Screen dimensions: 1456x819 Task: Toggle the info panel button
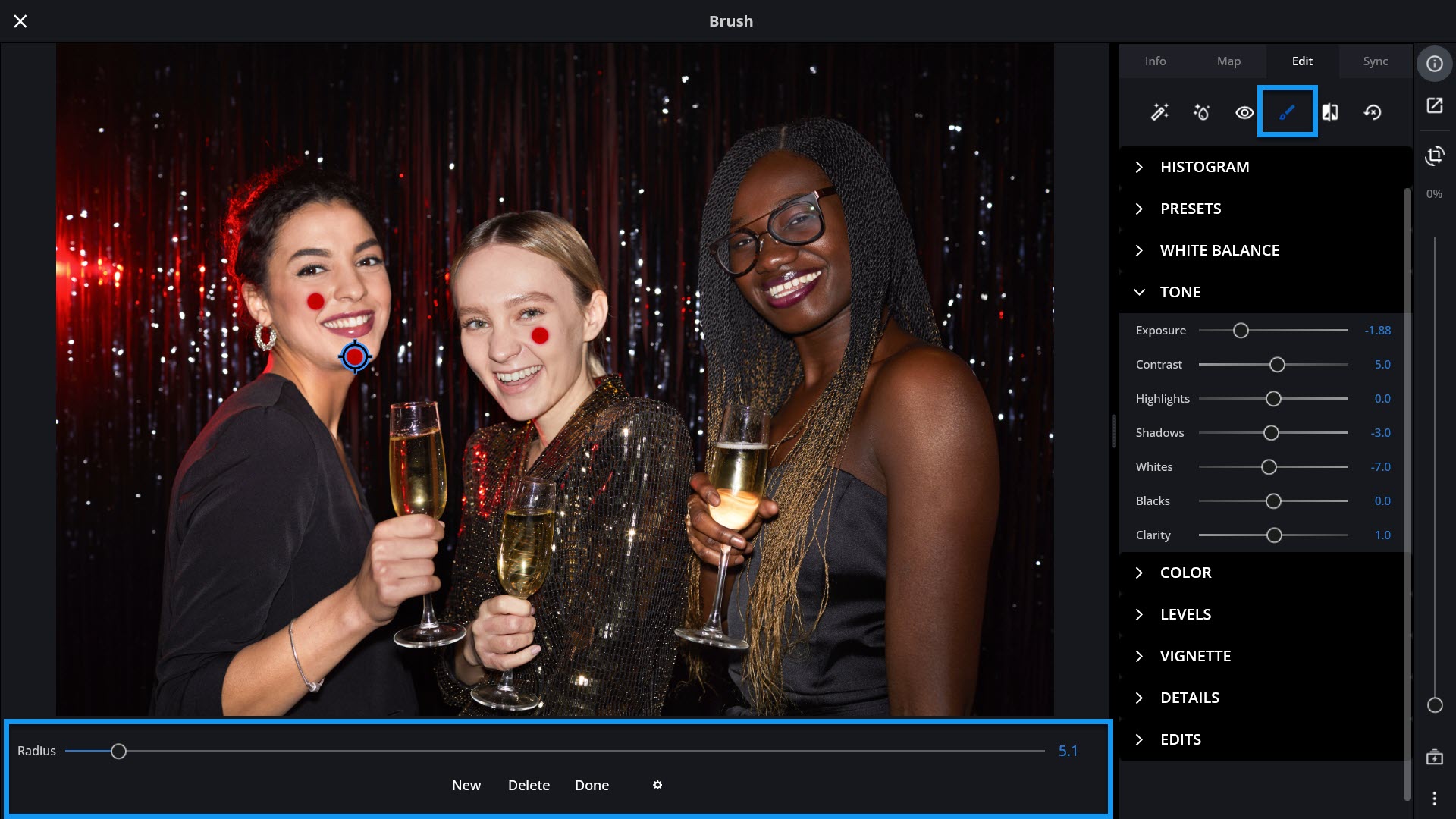click(x=1434, y=64)
